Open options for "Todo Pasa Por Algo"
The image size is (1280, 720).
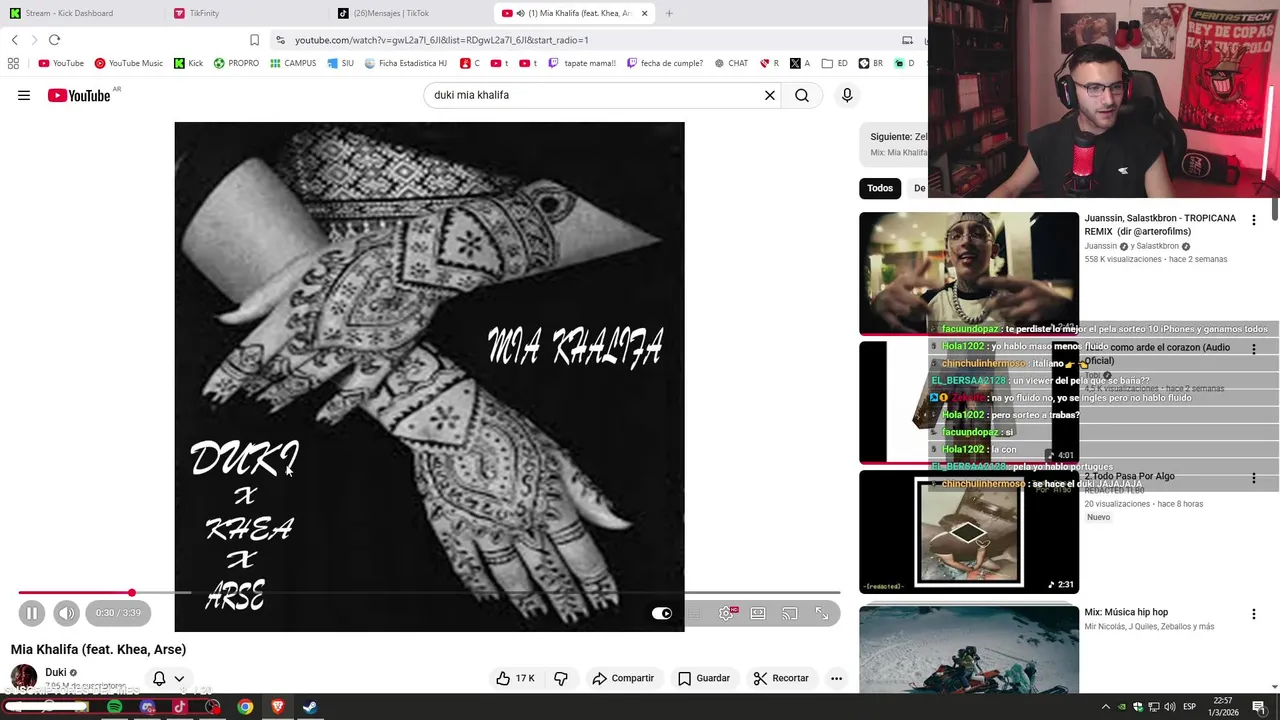pos(1254,478)
